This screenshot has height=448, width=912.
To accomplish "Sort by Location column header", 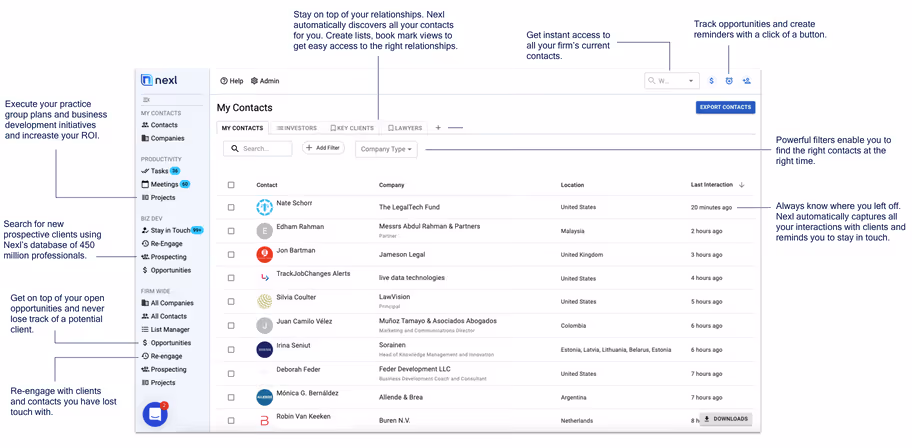I will point(572,185).
